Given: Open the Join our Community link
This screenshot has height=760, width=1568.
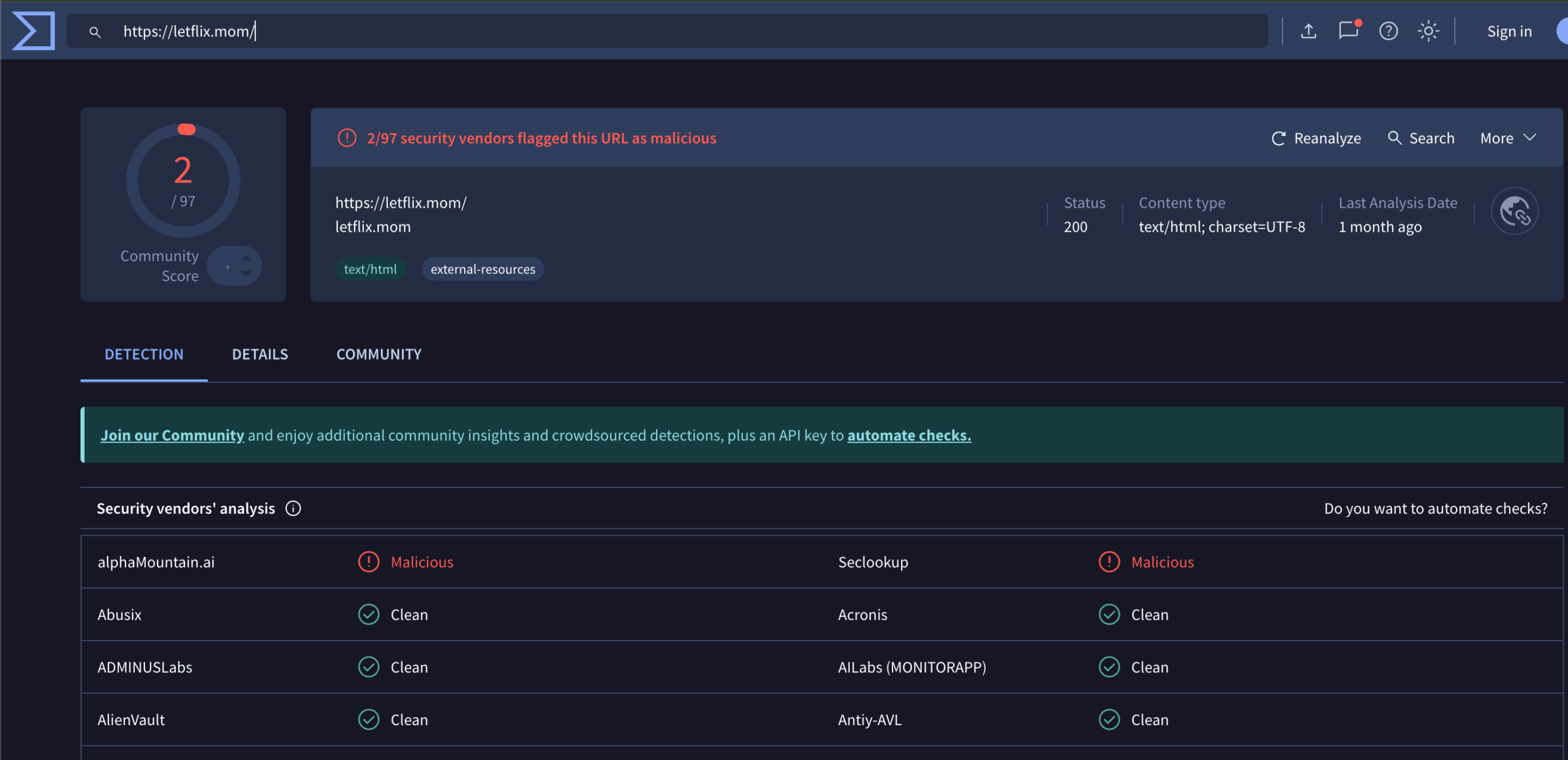Looking at the screenshot, I should [x=172, y=435].
